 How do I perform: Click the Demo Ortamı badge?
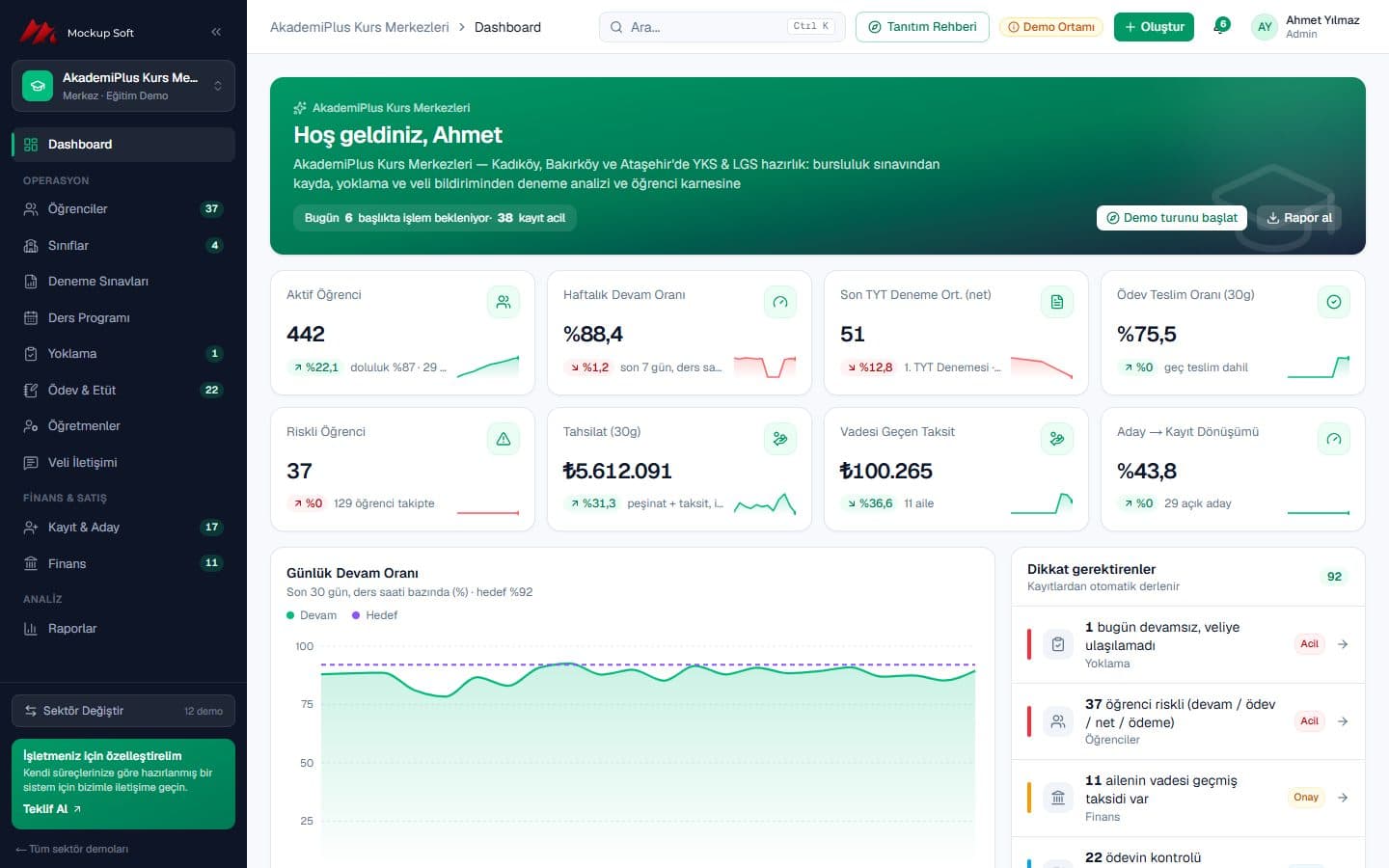click(x=1051, y=27)
